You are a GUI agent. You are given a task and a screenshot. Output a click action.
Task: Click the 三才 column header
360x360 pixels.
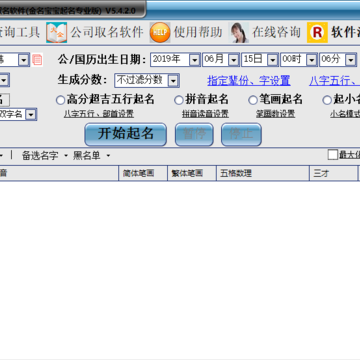[334, 173]
